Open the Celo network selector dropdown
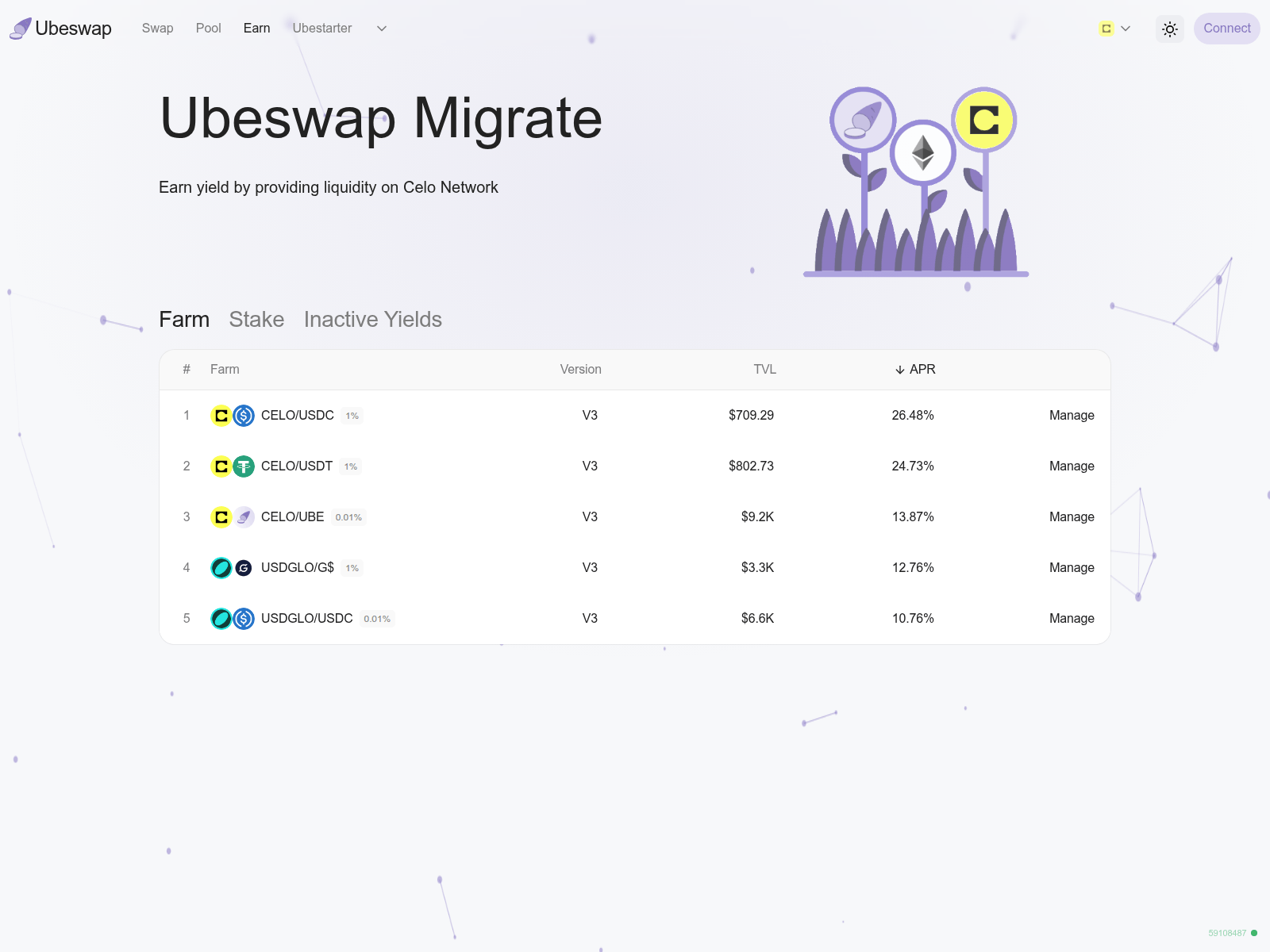This screenshot has width=1270, height=952. pos(1115,29)
